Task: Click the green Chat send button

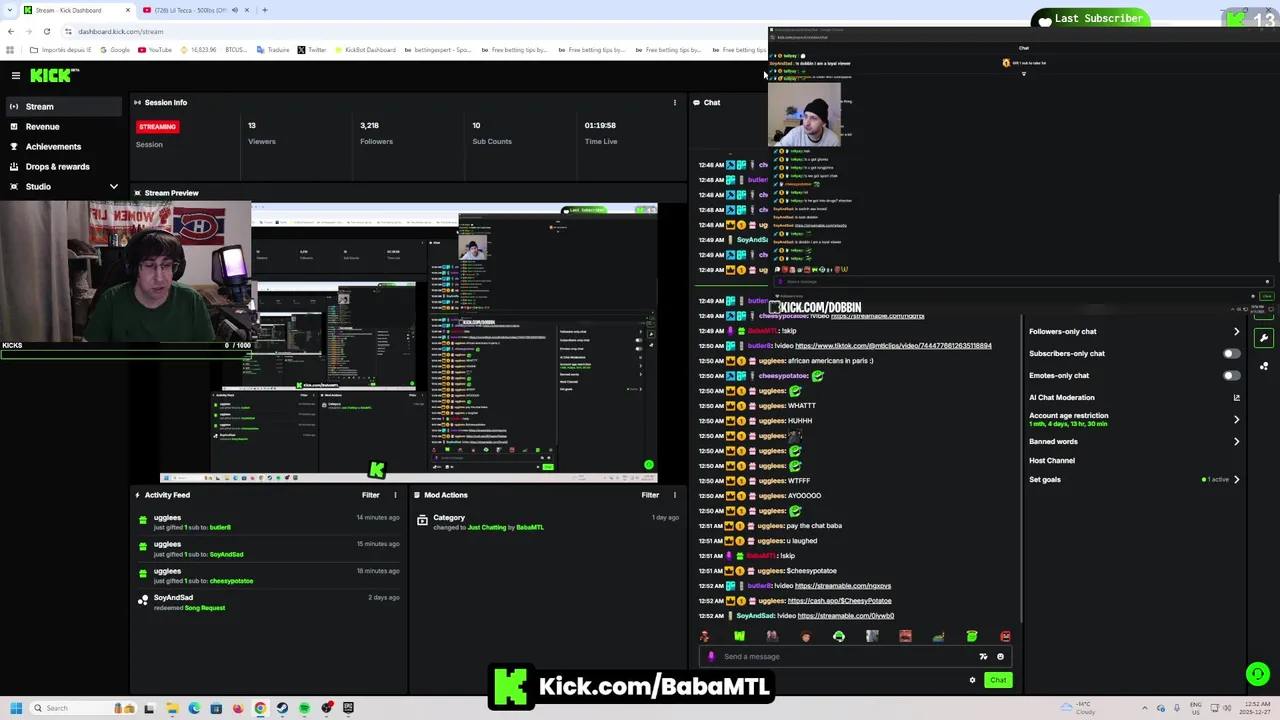Action: pos(998,680)
